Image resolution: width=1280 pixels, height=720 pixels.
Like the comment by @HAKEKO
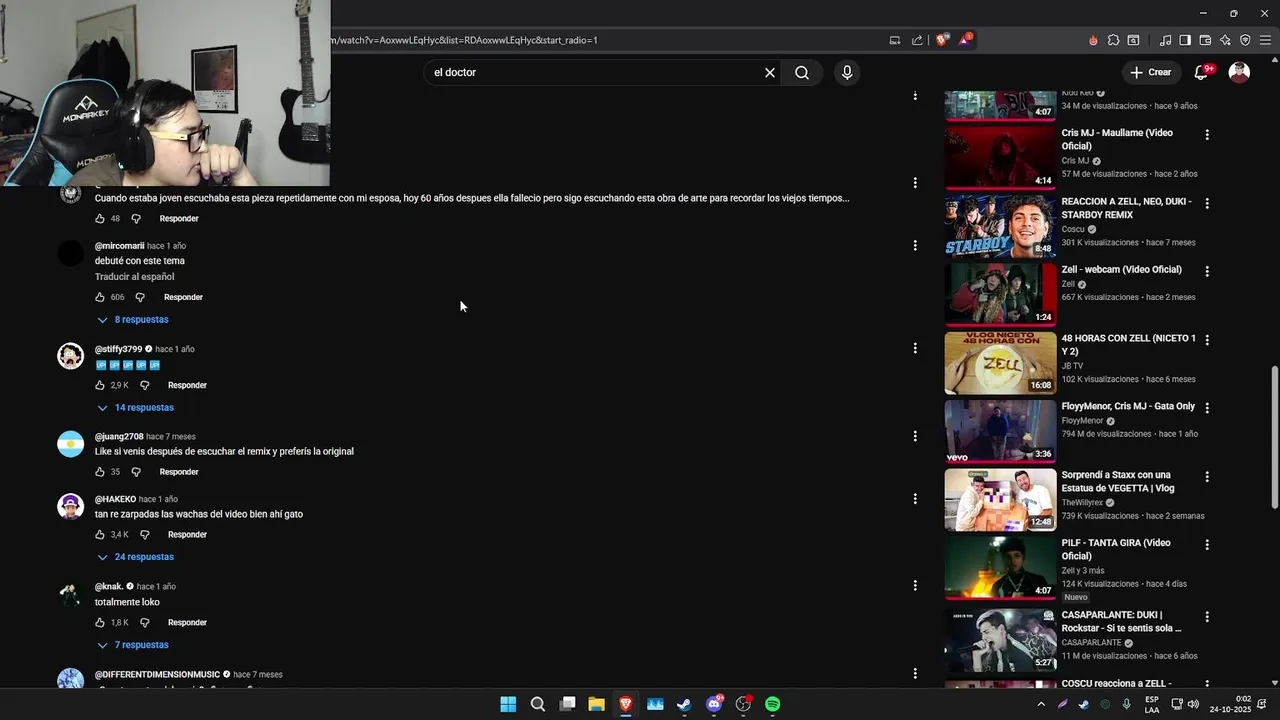[100, 535]
